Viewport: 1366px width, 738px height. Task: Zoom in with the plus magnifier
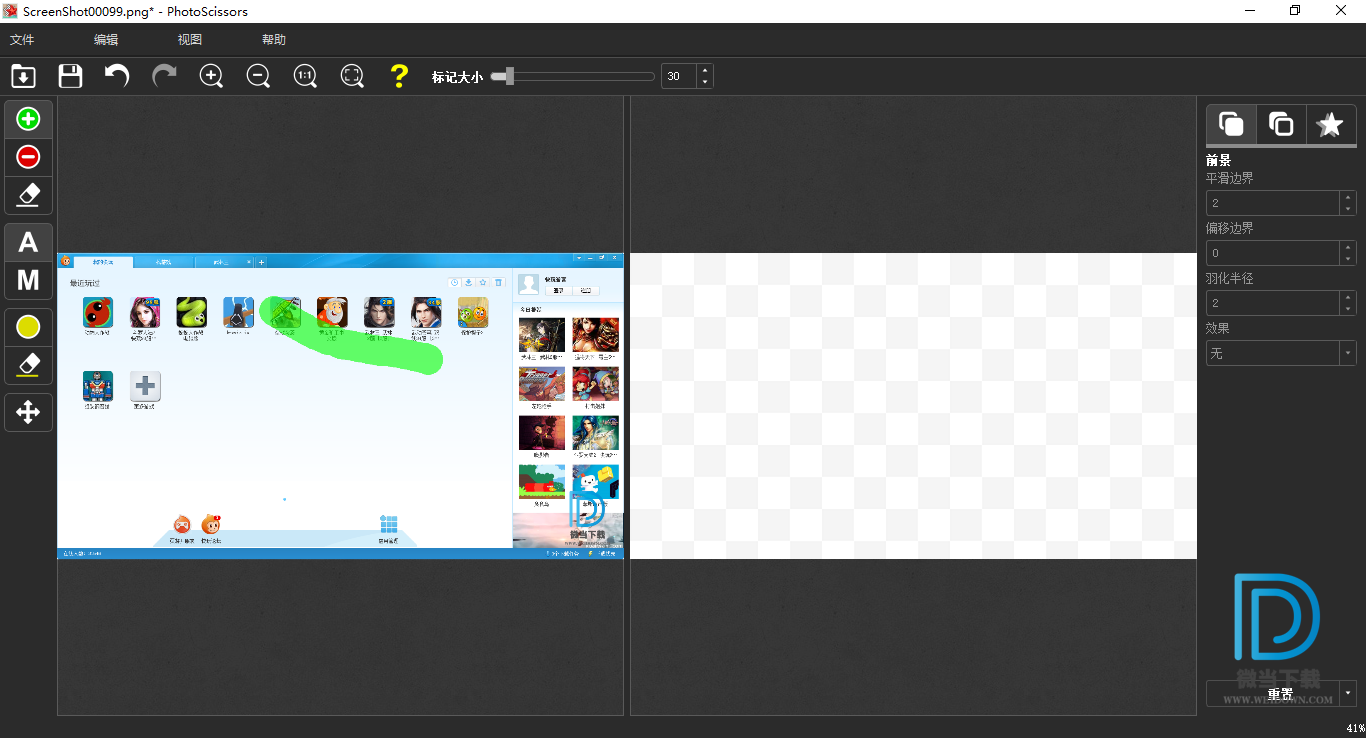[211, 76]
